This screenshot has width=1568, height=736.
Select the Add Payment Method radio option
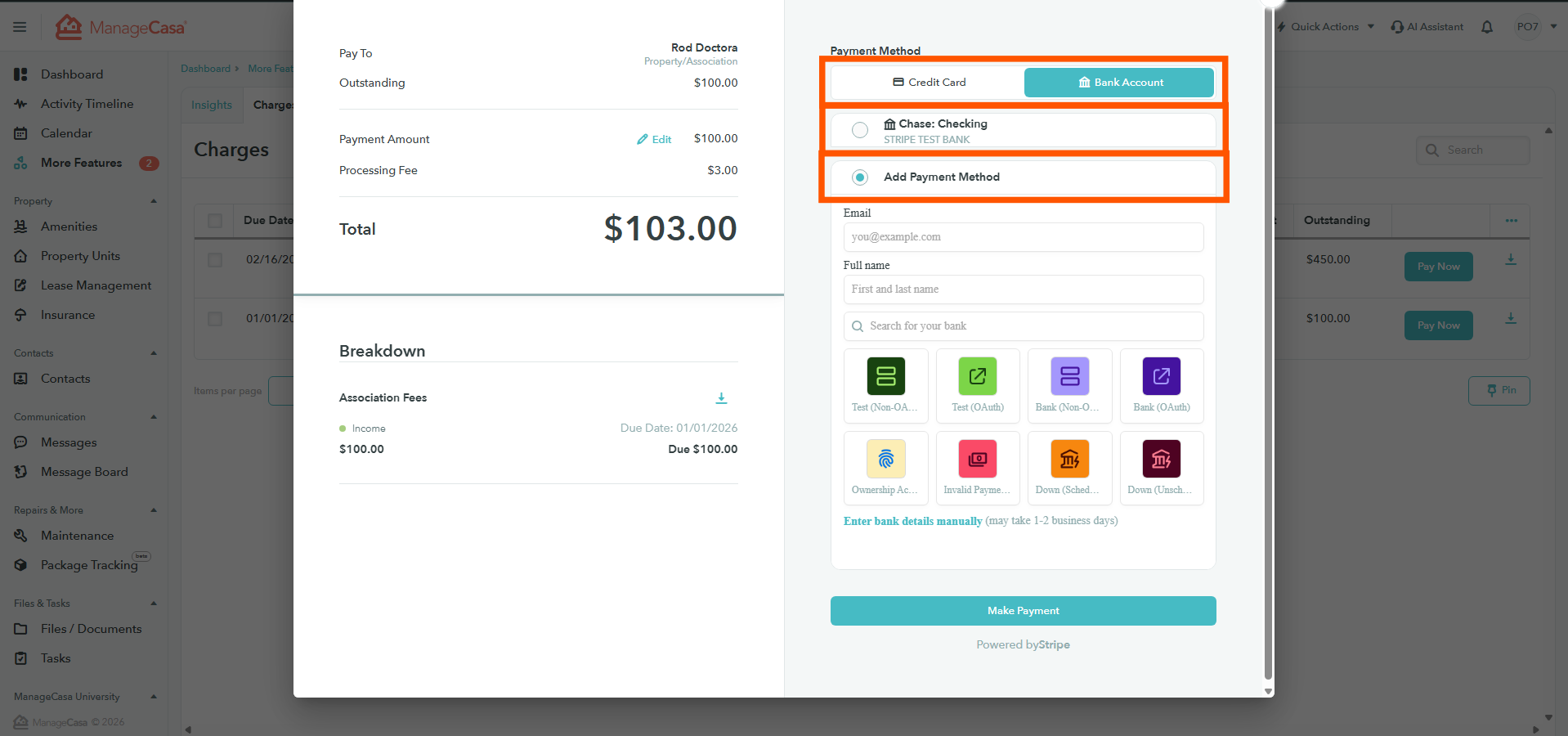click(860, 177)
